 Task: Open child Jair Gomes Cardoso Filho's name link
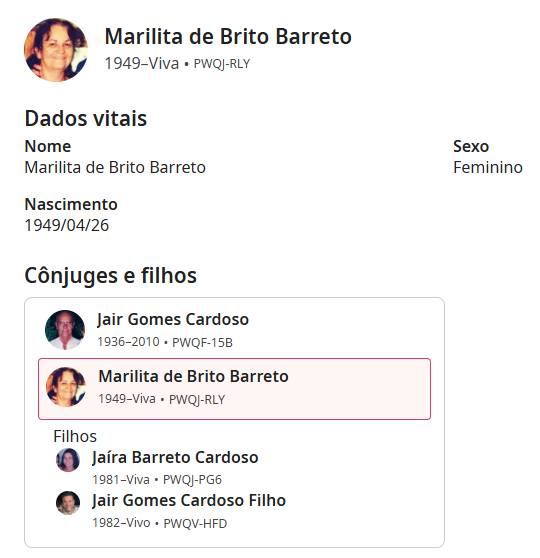(x=189, y=500)
